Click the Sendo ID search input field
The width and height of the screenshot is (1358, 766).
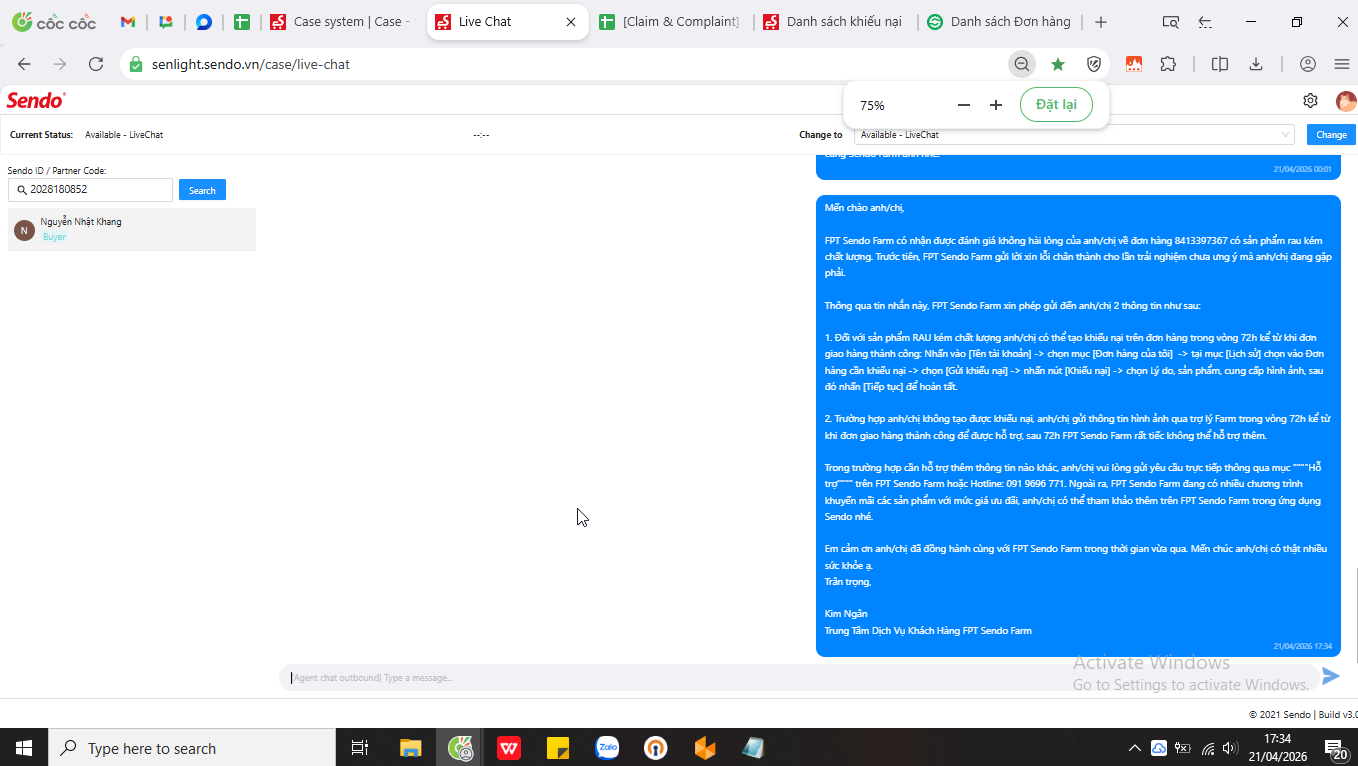coord(90,189)
